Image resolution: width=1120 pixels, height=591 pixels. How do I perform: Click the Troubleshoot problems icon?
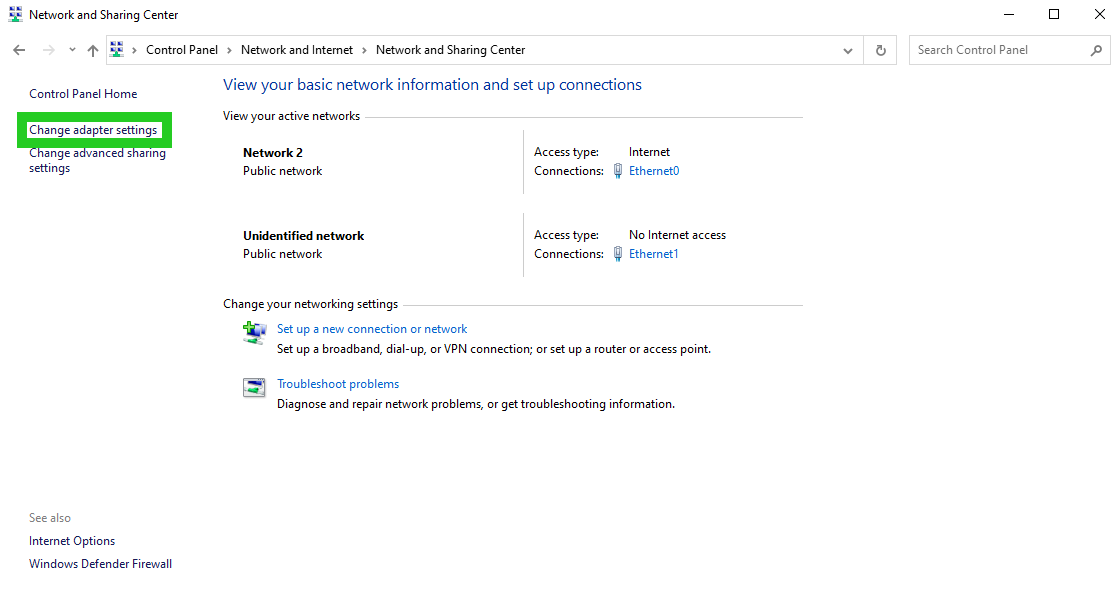(253, 387)
